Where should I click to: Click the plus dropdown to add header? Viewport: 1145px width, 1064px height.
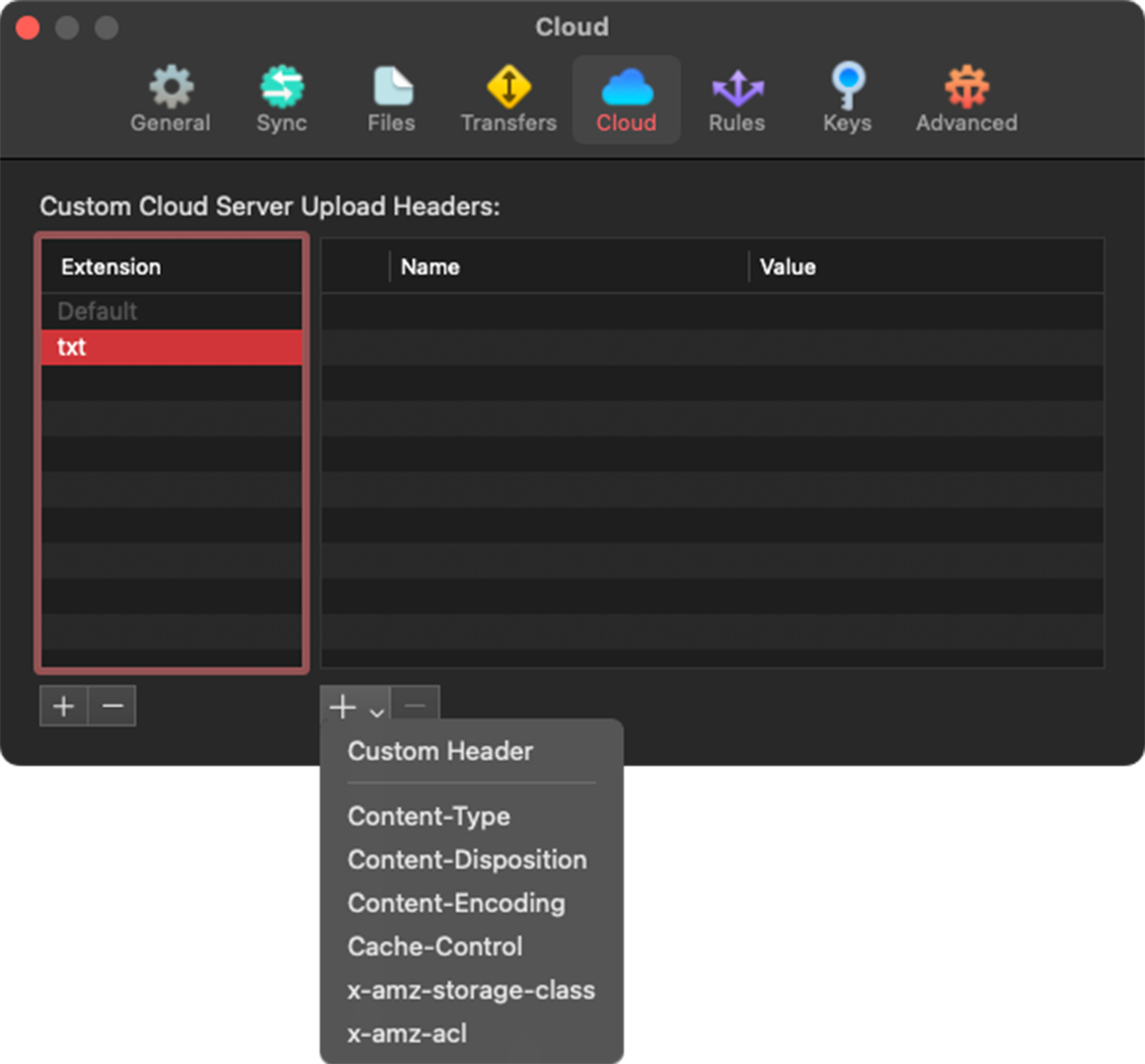[355, 706]
